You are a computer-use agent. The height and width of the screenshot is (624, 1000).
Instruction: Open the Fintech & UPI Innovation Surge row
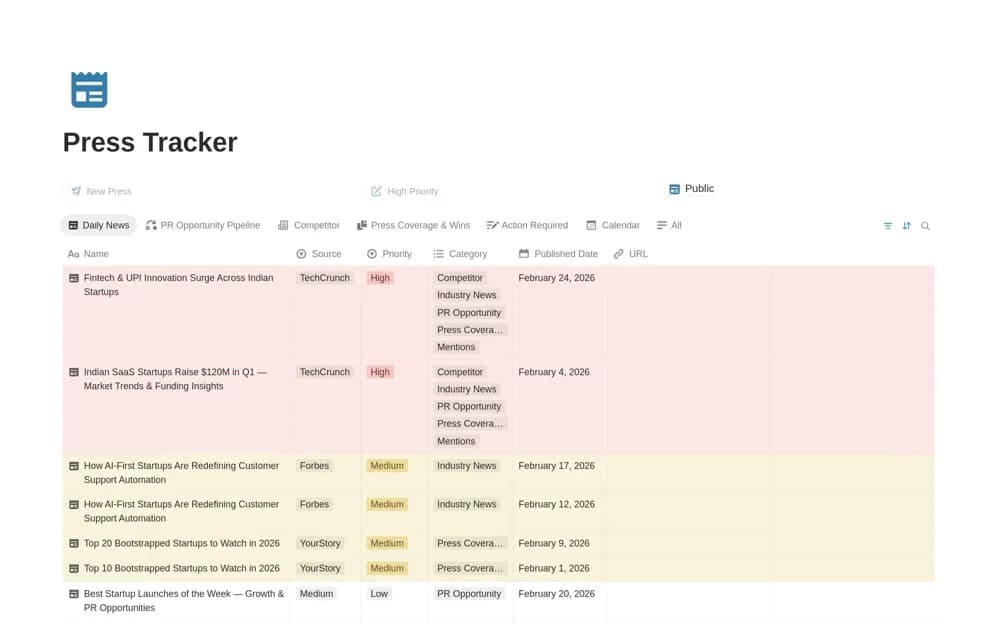coord(179,285)
